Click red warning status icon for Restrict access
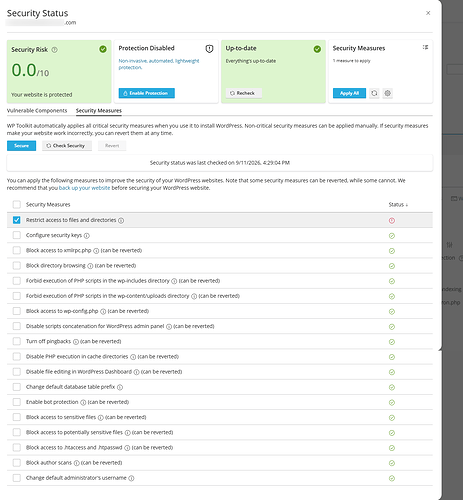This screenshot has width=463, height=500. click(392, 221)
